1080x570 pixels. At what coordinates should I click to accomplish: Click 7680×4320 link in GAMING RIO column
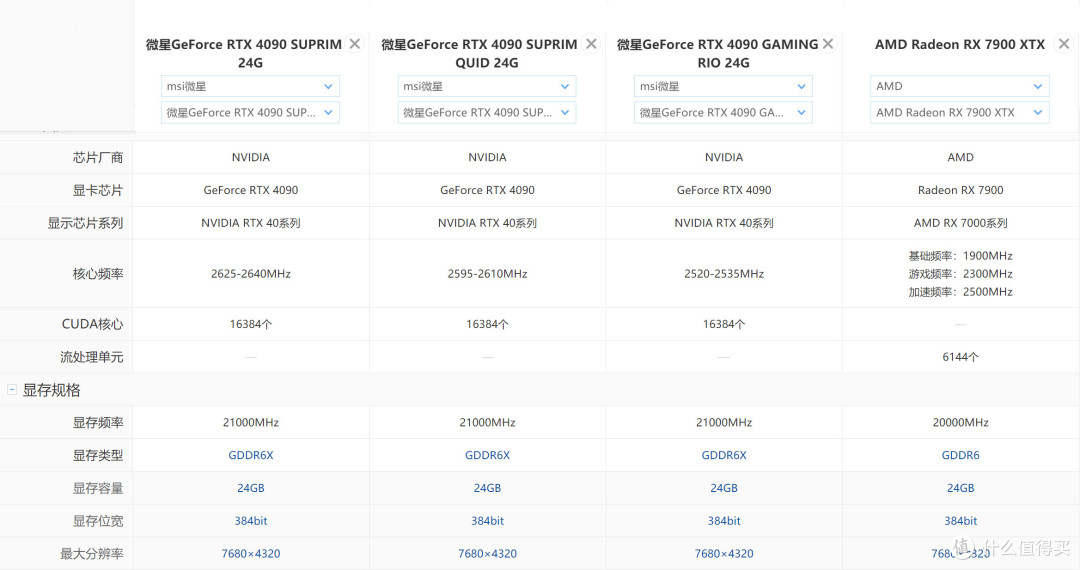[724, 553]
